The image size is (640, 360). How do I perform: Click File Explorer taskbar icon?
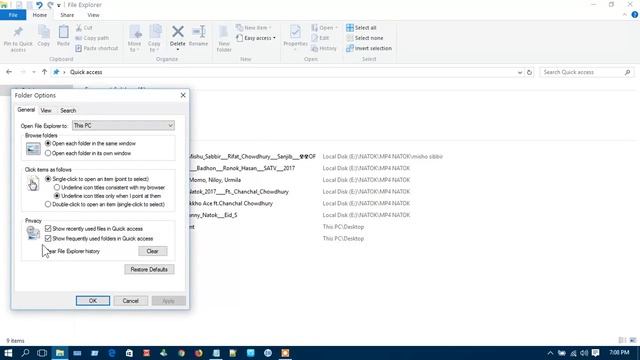(60, 353)
